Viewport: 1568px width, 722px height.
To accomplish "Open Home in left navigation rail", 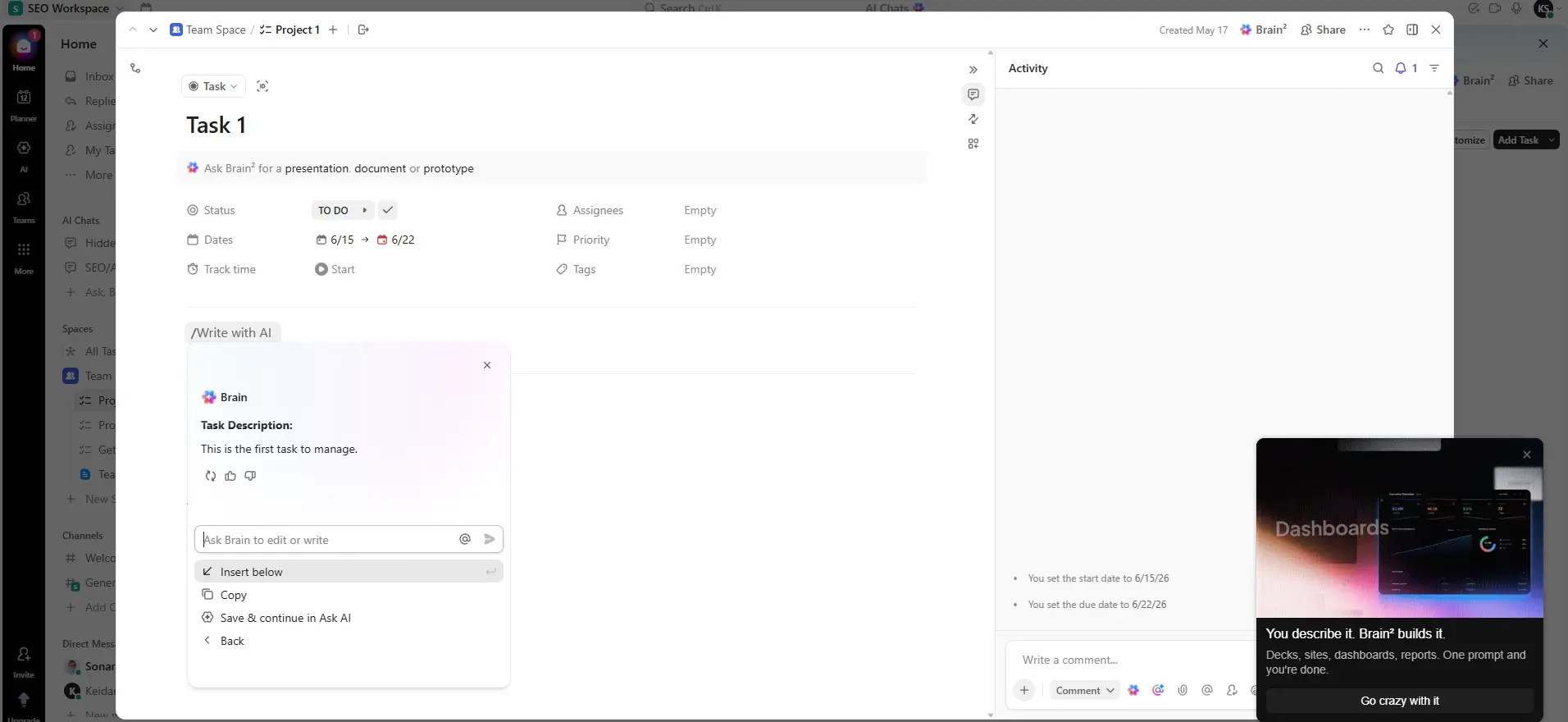I will 24,53.
